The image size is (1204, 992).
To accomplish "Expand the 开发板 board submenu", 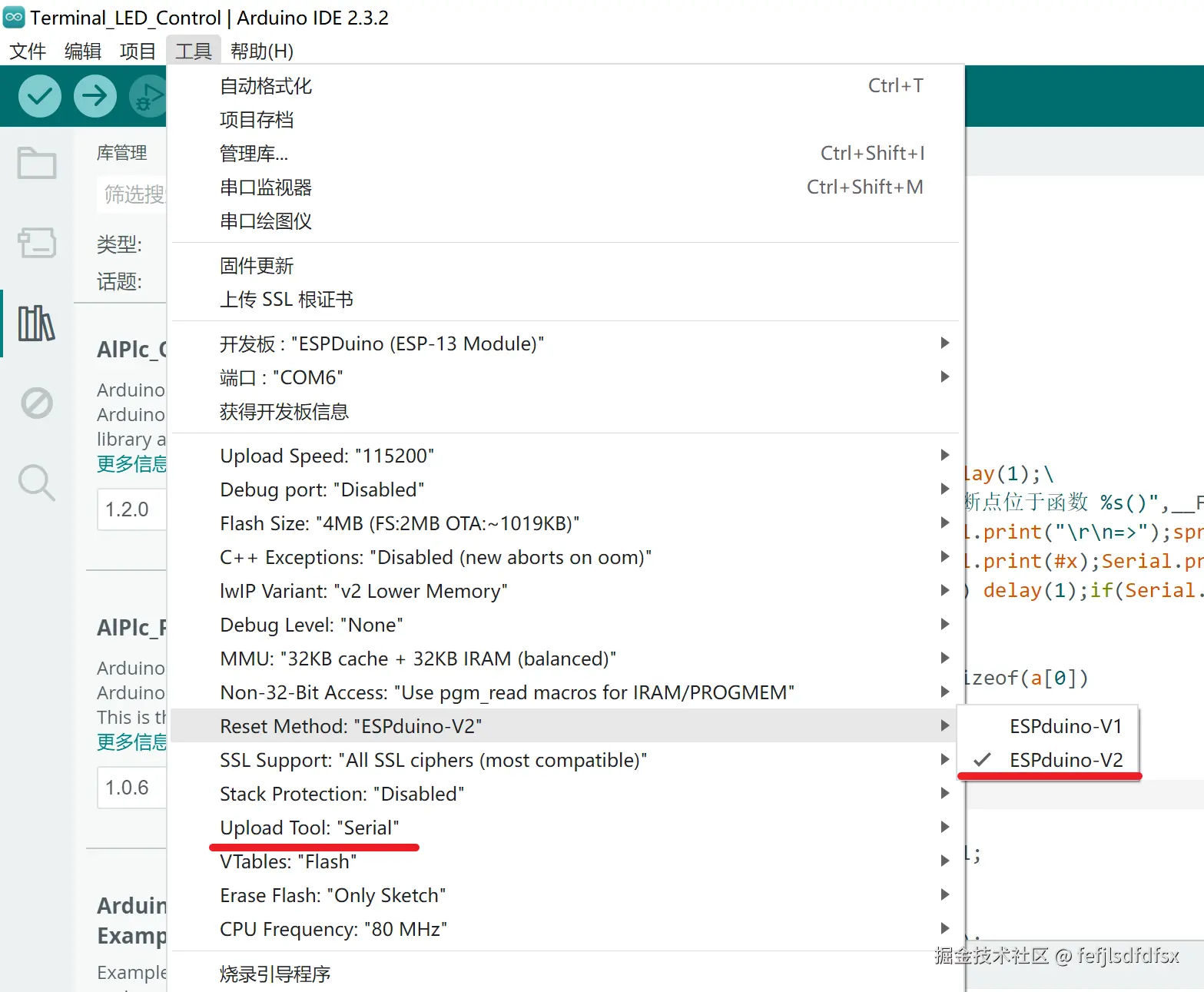I will point(566,343).
